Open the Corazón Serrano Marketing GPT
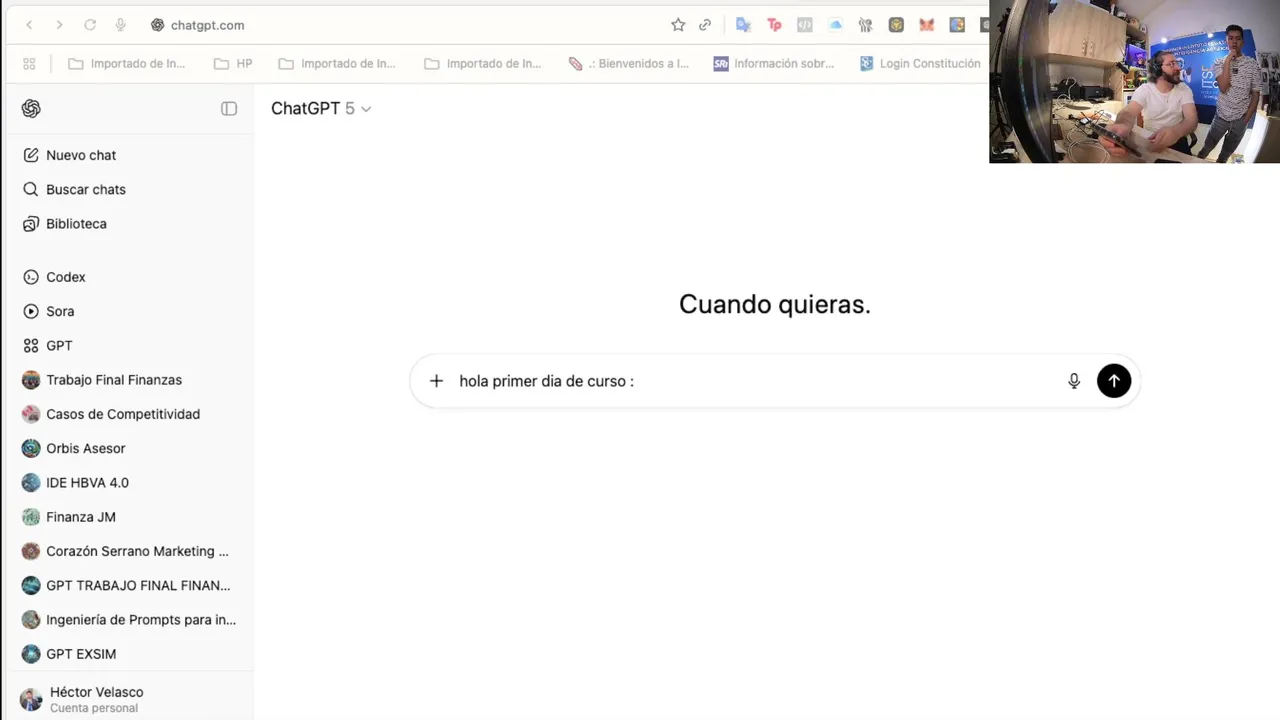Screen dimensions: 1280x720 click(x=127, y=551)
